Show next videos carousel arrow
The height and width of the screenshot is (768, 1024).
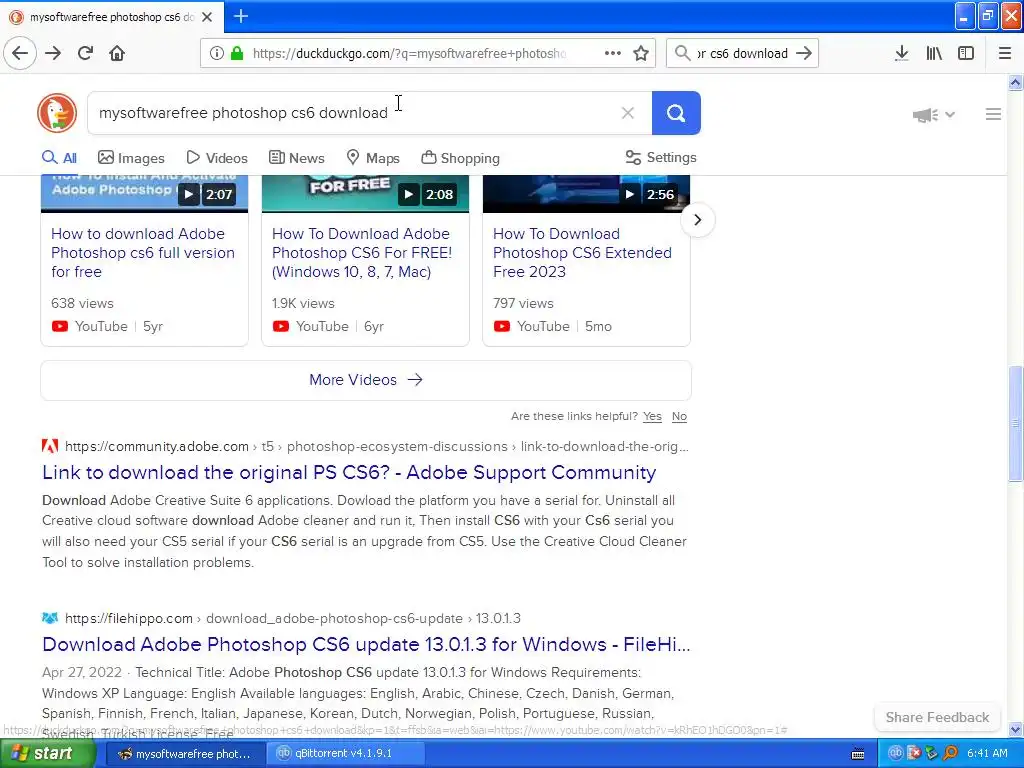pyautogui.click(x=697, y=219)
